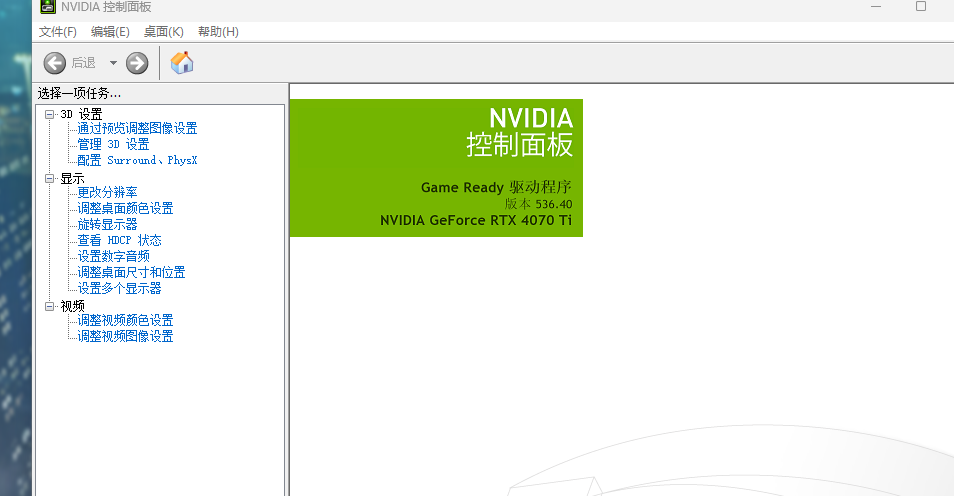Open 调整桌面尺寸和位置 page
Image resolution: width=954 pixels, height=496 pixels.
131,272
